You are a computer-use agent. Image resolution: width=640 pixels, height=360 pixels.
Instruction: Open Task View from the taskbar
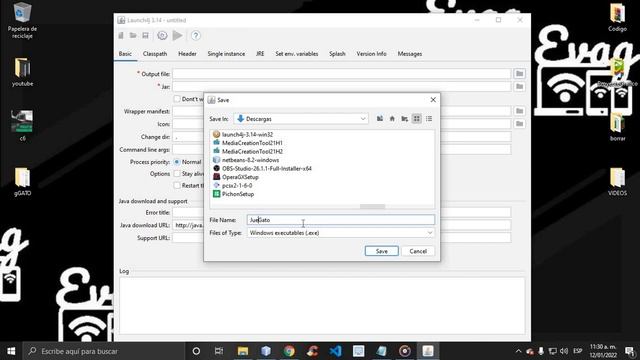(219, 351)
